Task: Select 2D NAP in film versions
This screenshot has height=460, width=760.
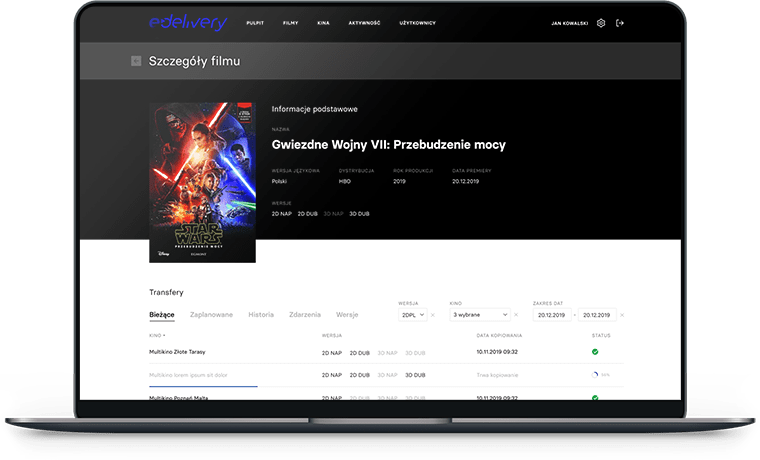Action: click(282, 214)
